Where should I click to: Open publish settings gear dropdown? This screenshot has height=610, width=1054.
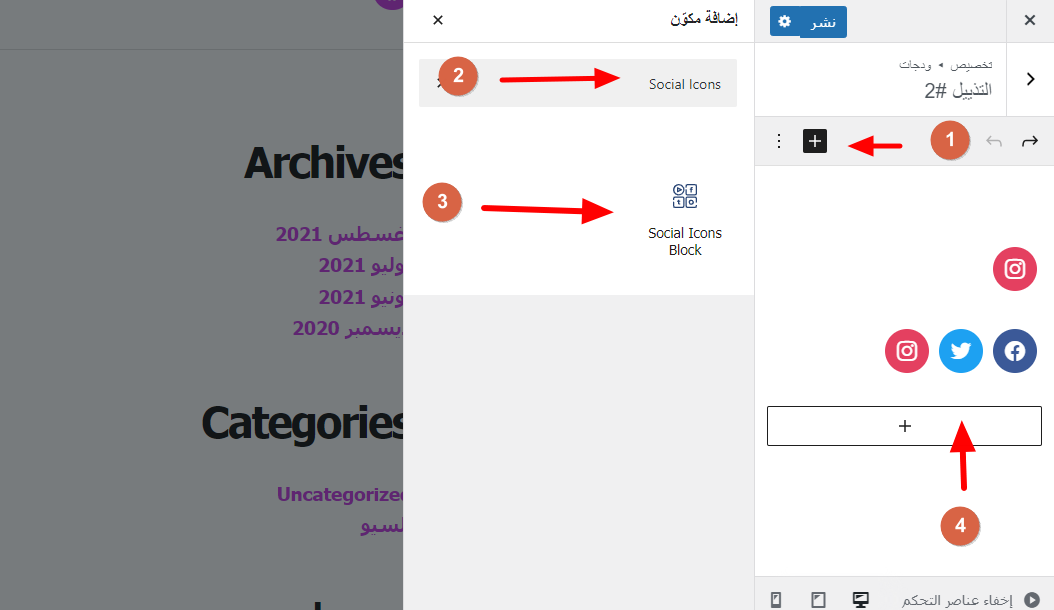click(784, 22)
